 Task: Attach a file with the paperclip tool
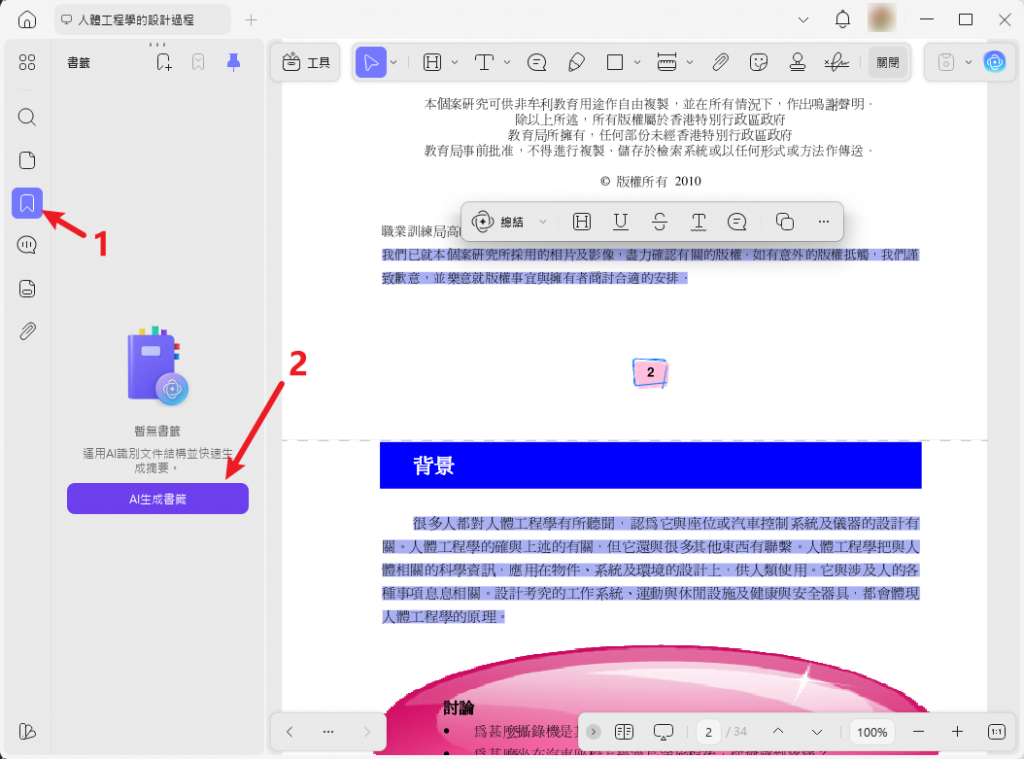720,61
